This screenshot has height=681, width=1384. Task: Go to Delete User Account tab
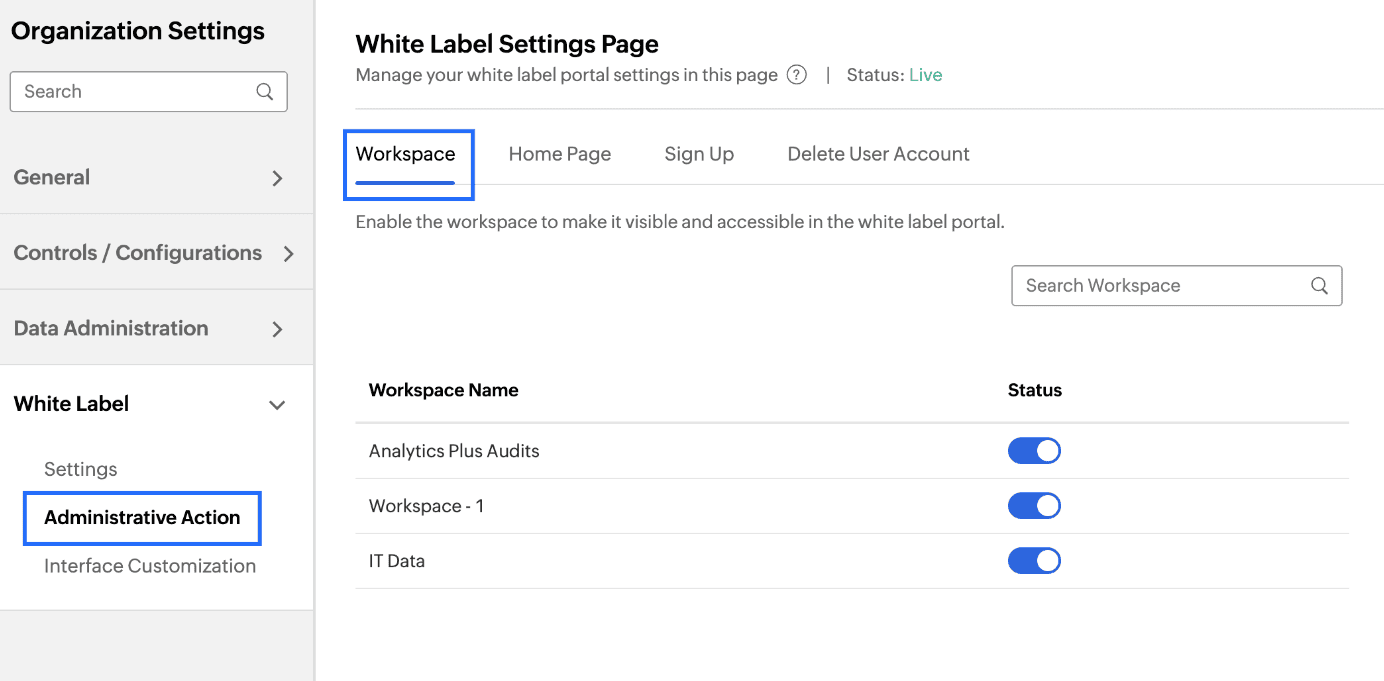pos(878,154)
